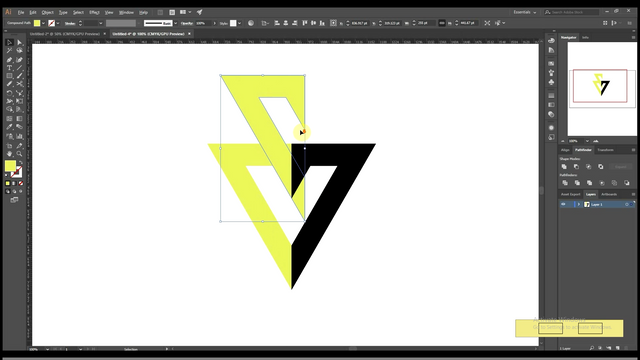Select the Type tool
This screenshot has height=360, width=640.
9,68
